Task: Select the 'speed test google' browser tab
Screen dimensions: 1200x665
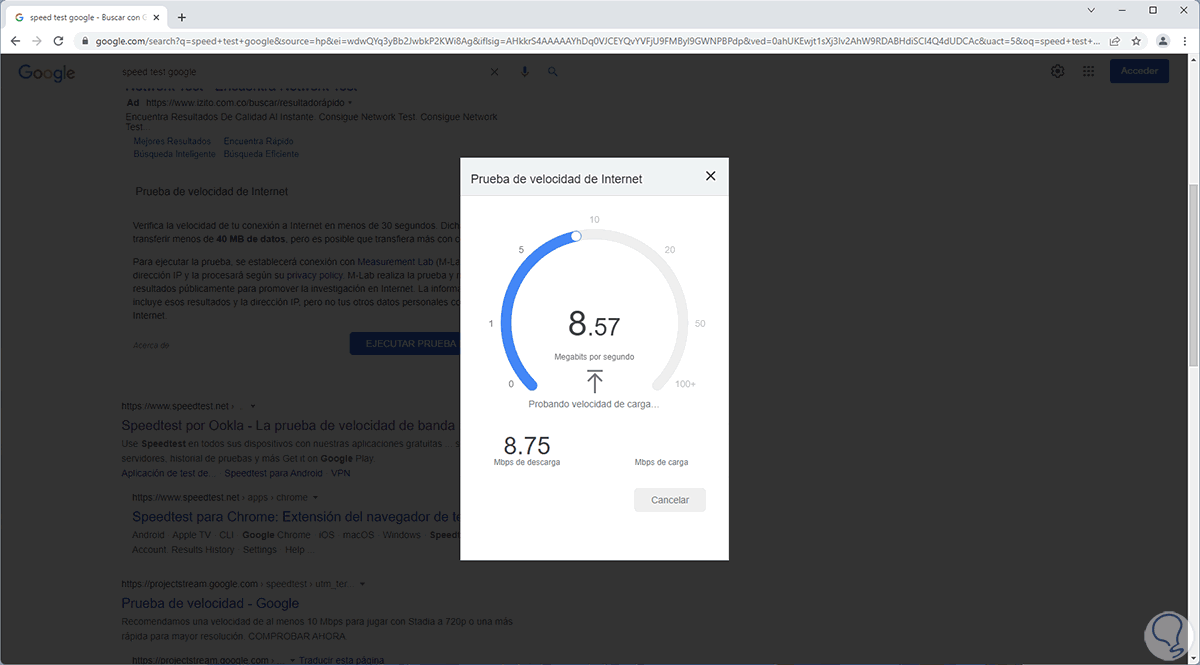Action: (85, 17)
